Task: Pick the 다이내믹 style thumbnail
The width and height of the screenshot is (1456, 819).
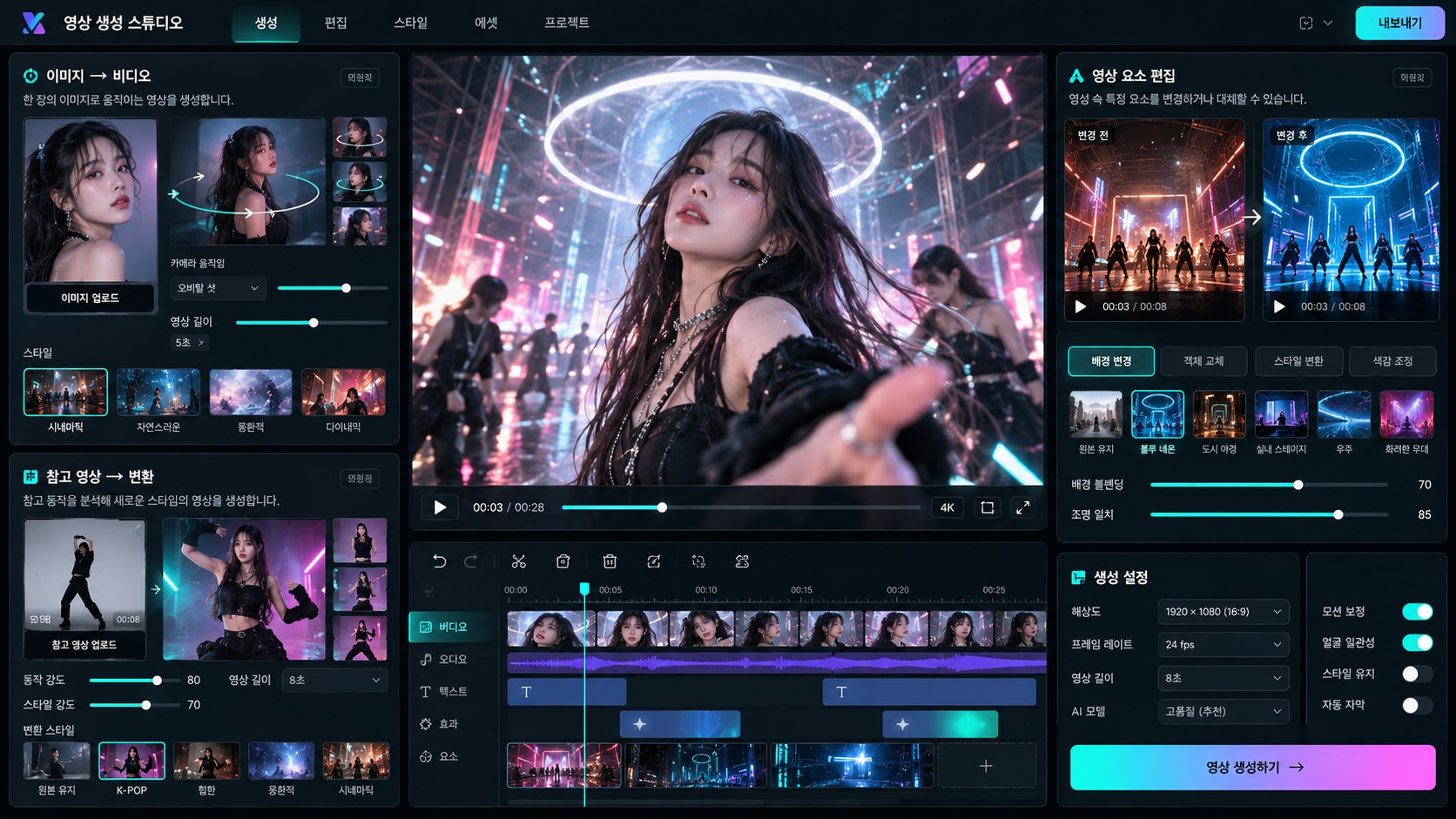Action: [x=343, y=393]
